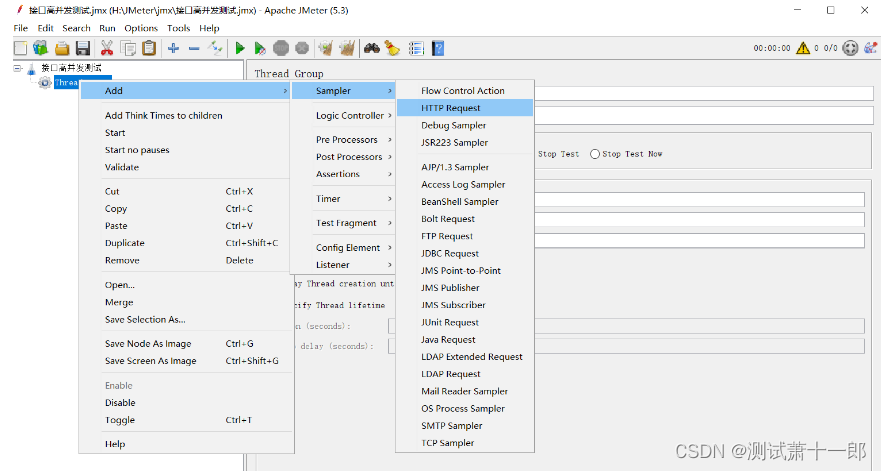The image size is (881, 471).
Task: Click the New test plan icon
Action: tap(20, 48)
